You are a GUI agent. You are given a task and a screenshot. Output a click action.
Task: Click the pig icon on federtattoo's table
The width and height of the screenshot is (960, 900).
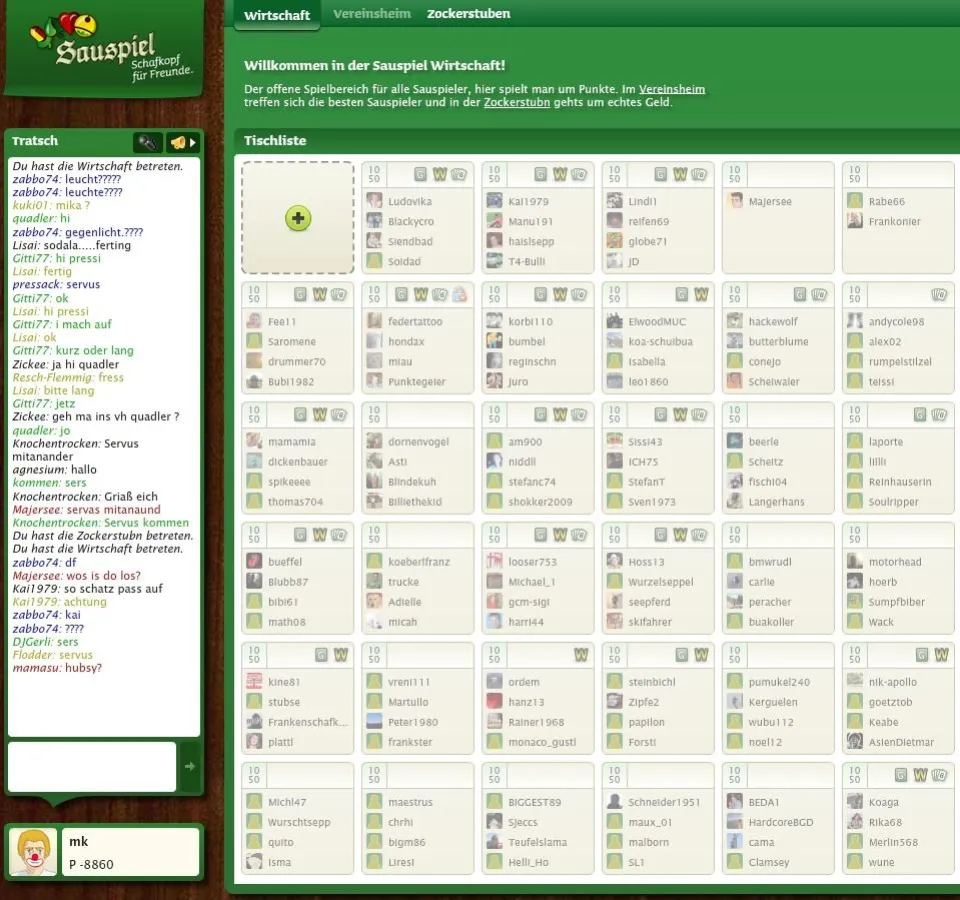[459, 294]
